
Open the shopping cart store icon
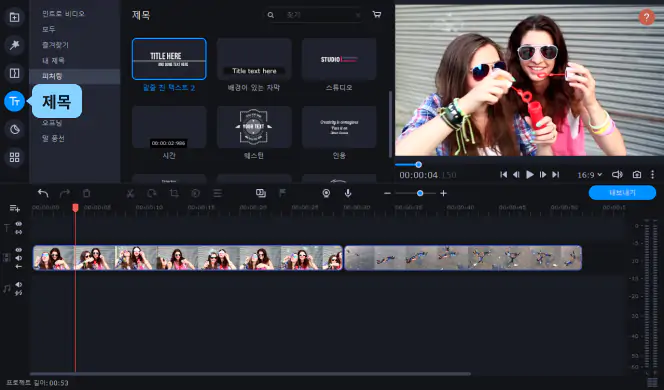tap(376, 15)
